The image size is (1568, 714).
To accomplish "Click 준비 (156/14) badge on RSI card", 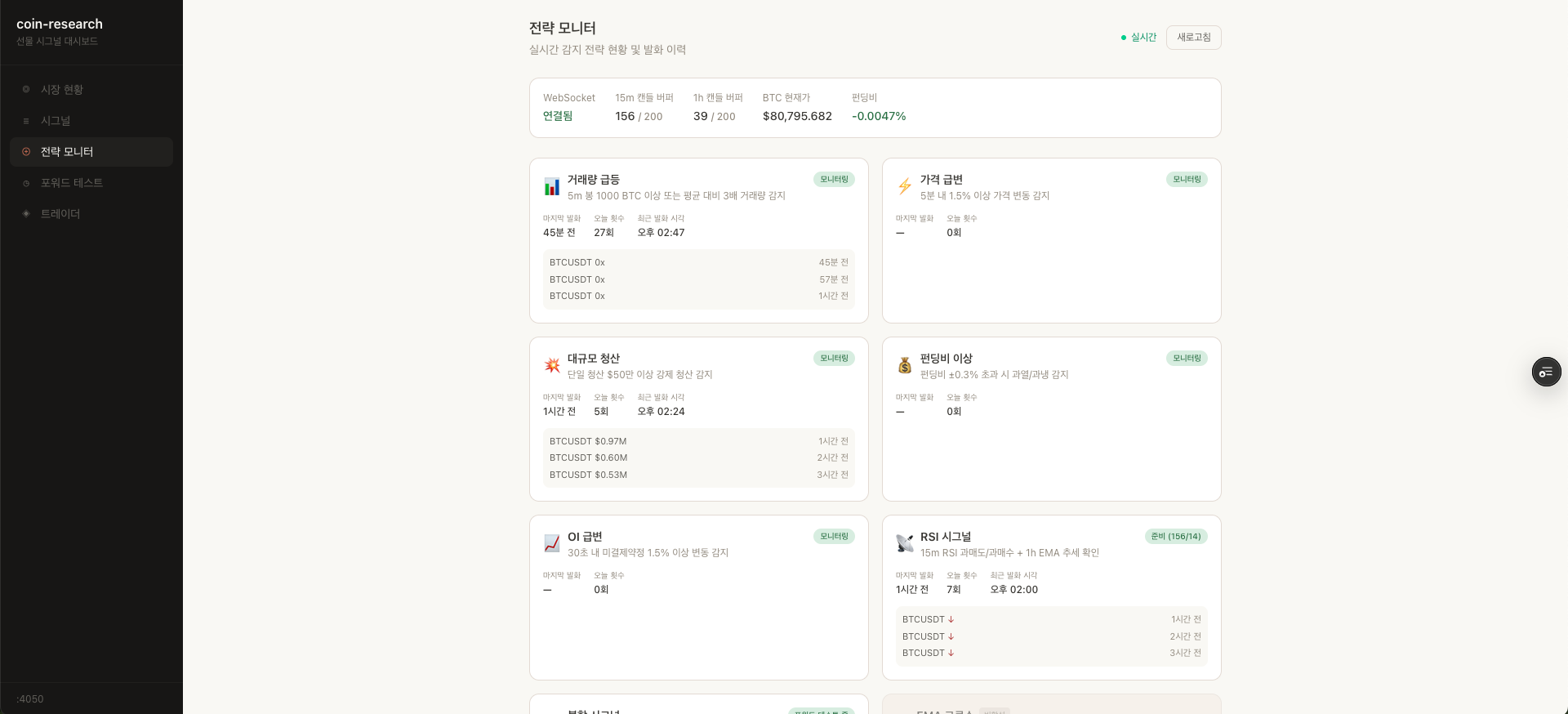I will tap(1176, 537).
